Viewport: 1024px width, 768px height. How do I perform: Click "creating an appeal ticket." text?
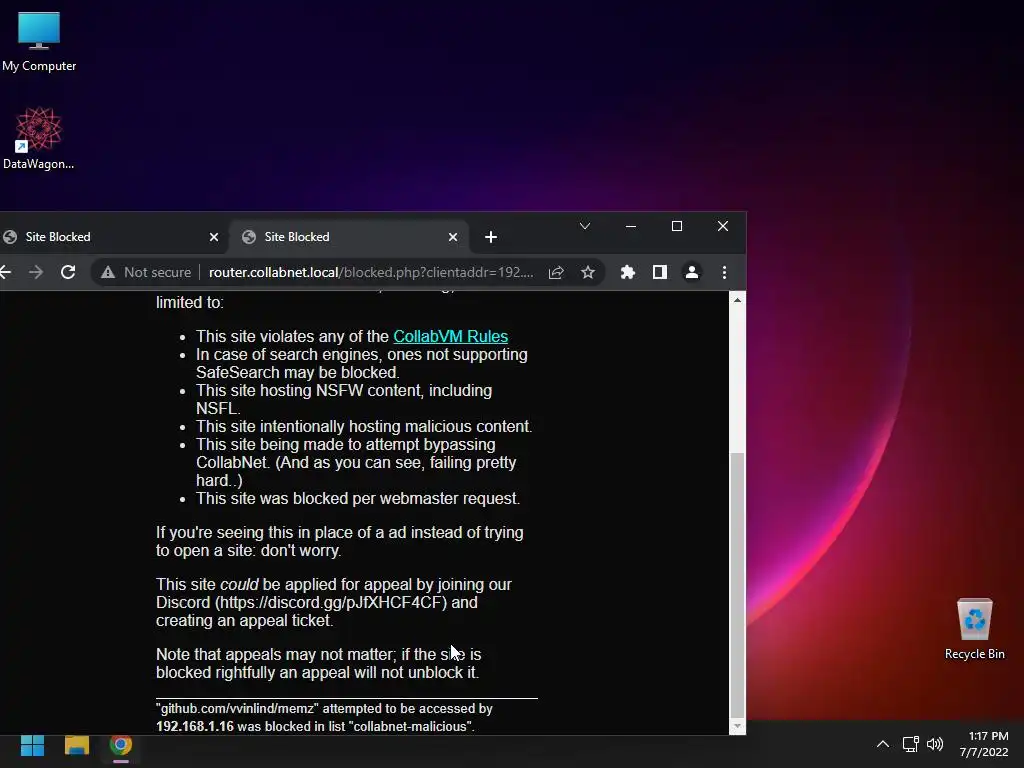pos(244,620)
